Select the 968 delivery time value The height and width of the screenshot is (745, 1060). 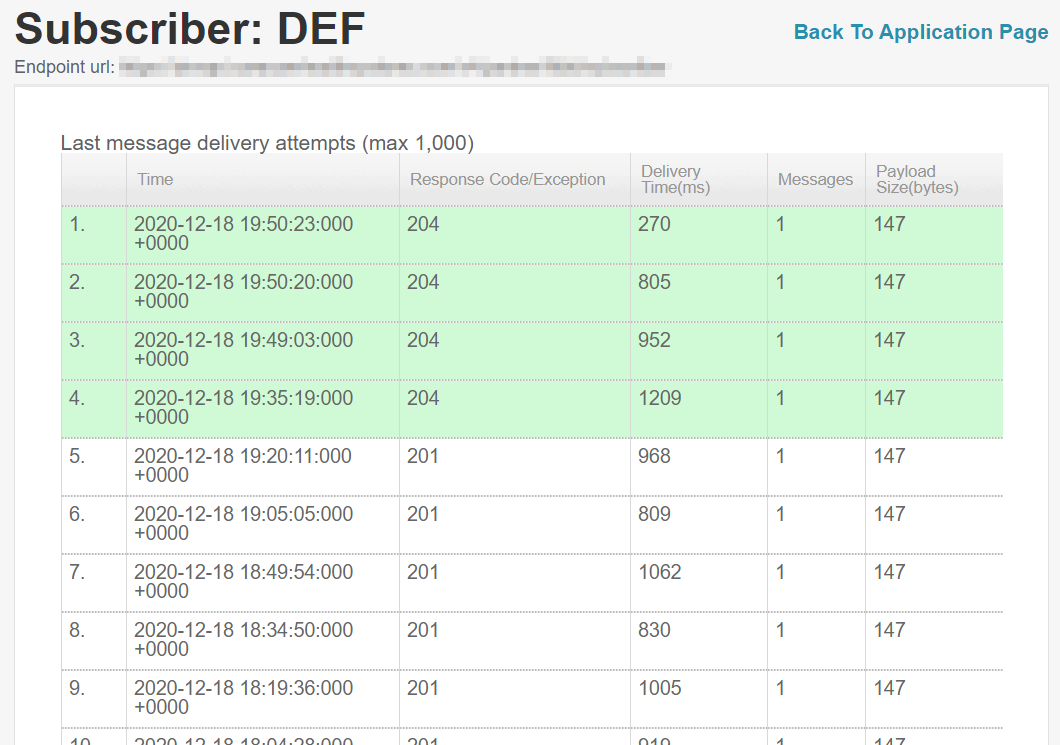653,456
